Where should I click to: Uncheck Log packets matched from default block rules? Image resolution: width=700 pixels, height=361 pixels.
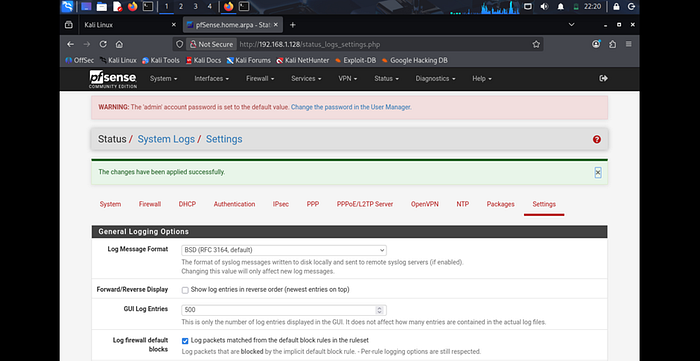tap(185, 340)
